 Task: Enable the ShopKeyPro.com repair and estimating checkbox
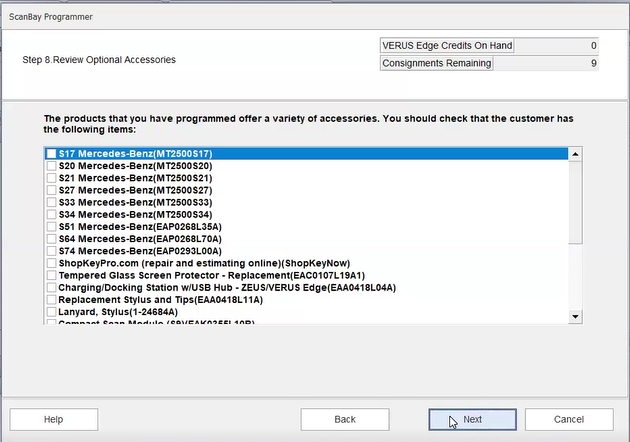click(x=51, y=263)
